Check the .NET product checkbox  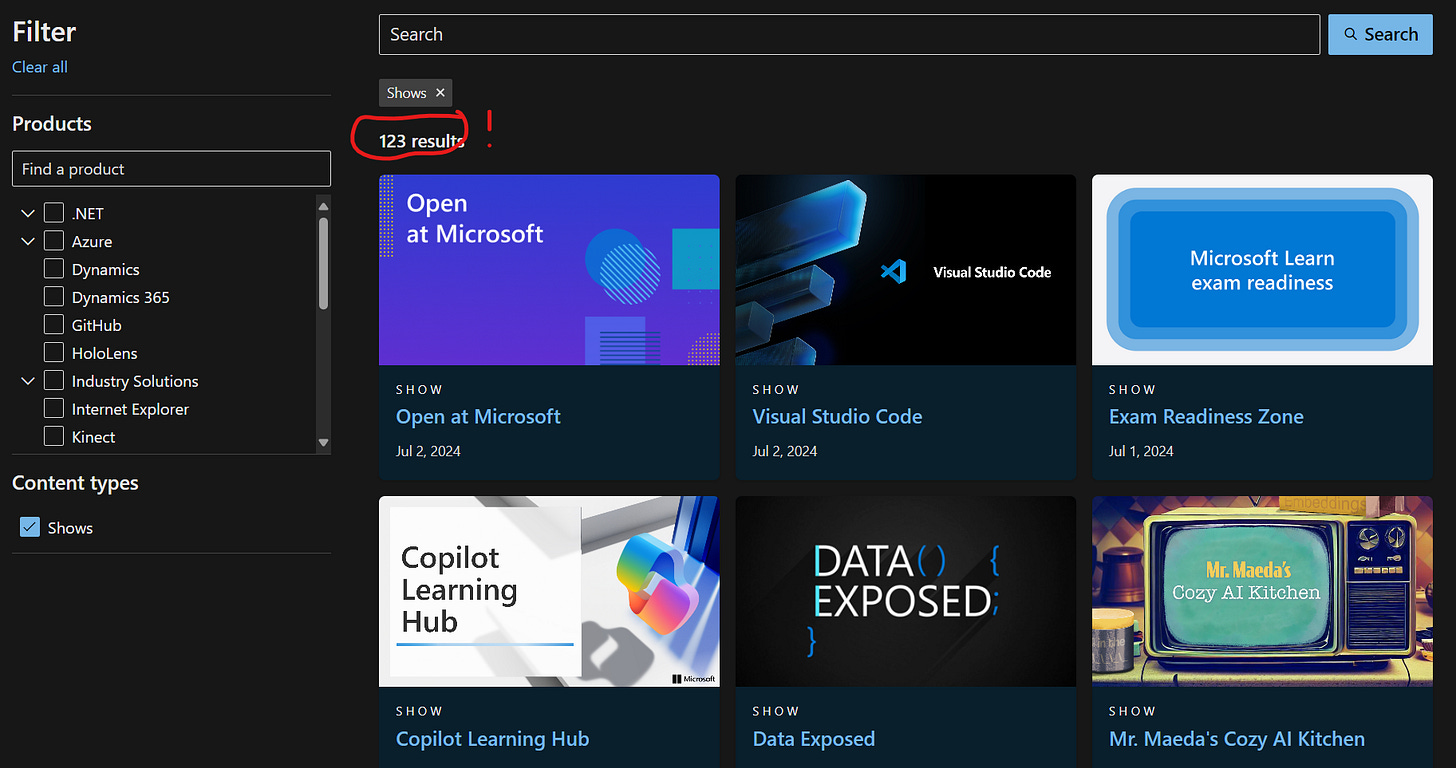[54, 213]
